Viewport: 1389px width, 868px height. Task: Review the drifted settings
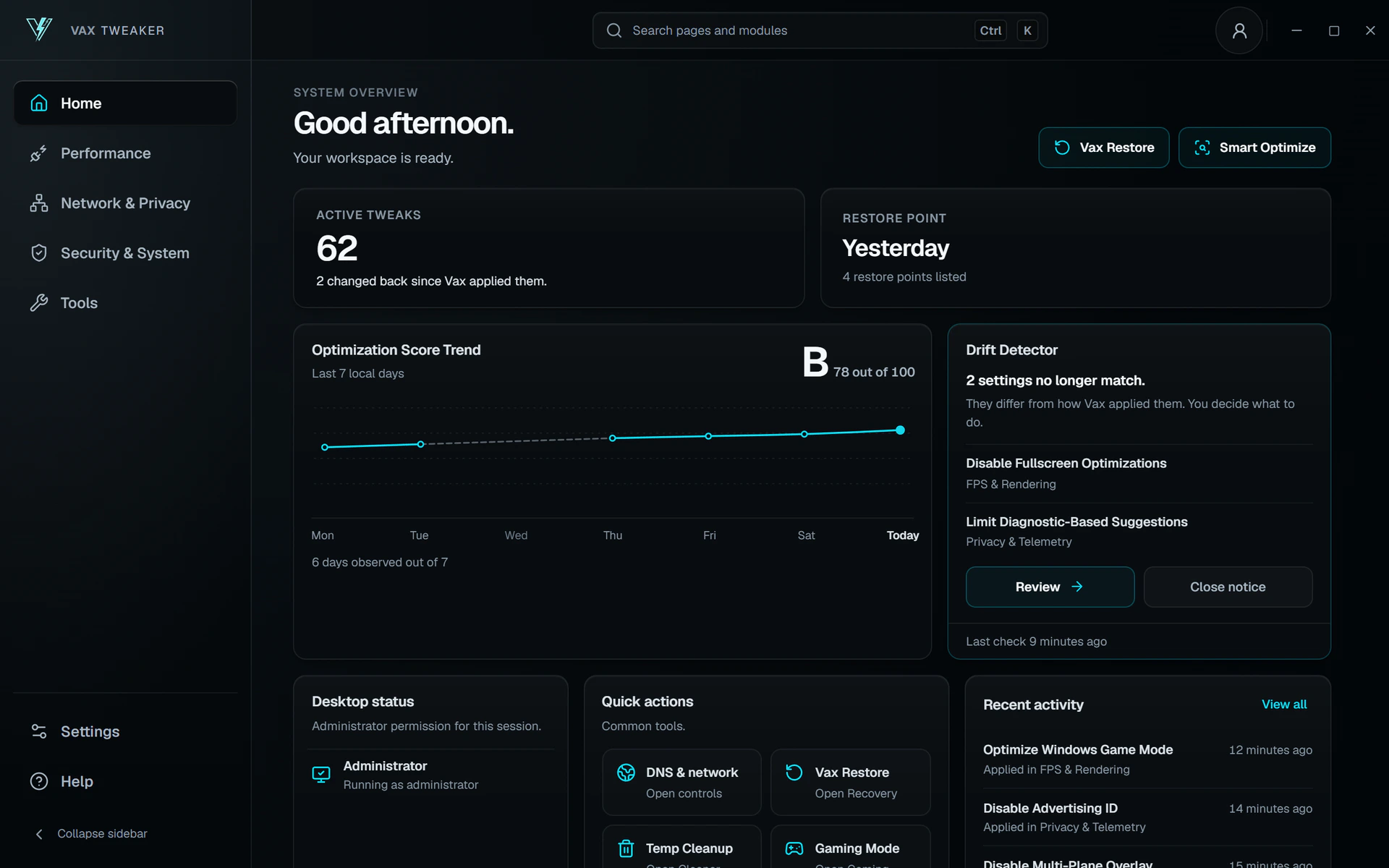pos(1050,587)
